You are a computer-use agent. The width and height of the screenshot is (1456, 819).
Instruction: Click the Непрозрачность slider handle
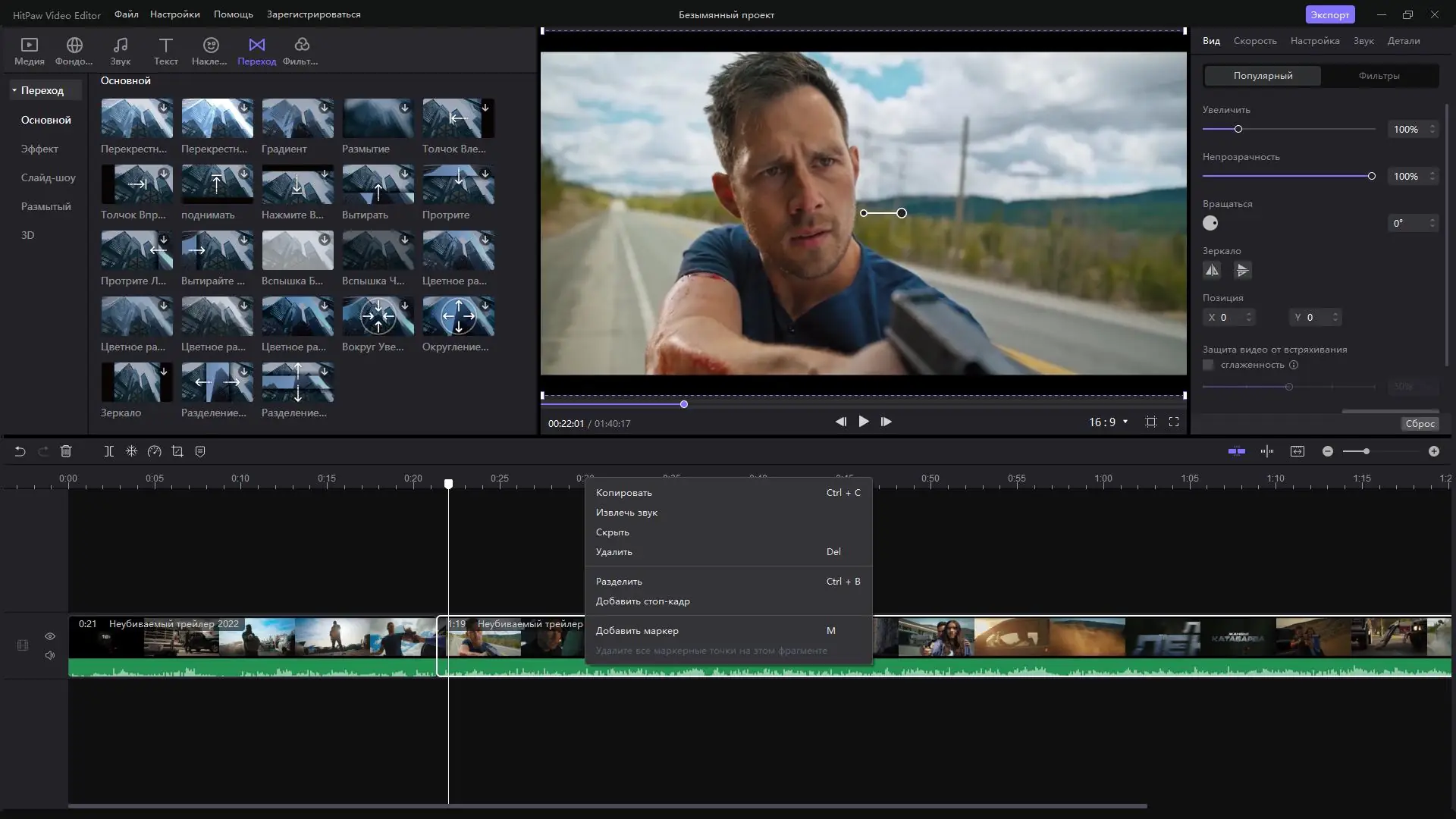coord(1373,175)
